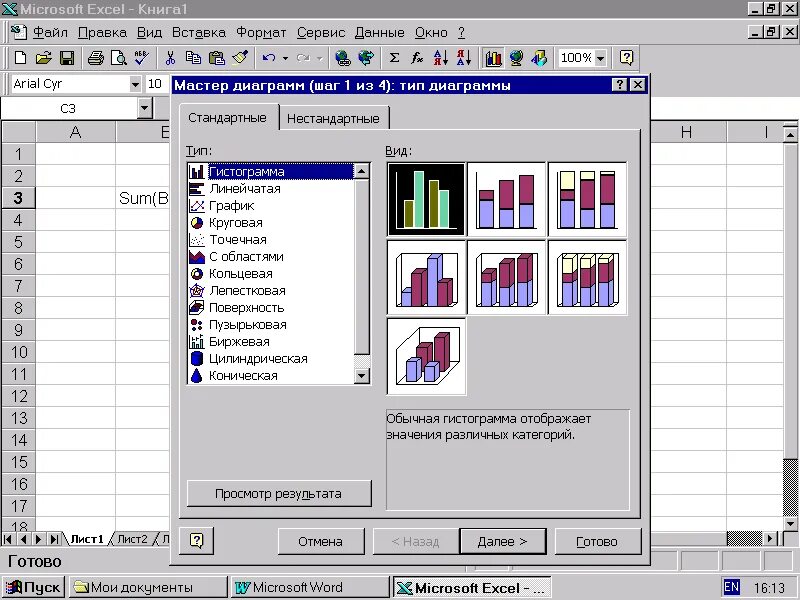Click the Далее > button
The image size is (800, 600).
coord(503,541)
